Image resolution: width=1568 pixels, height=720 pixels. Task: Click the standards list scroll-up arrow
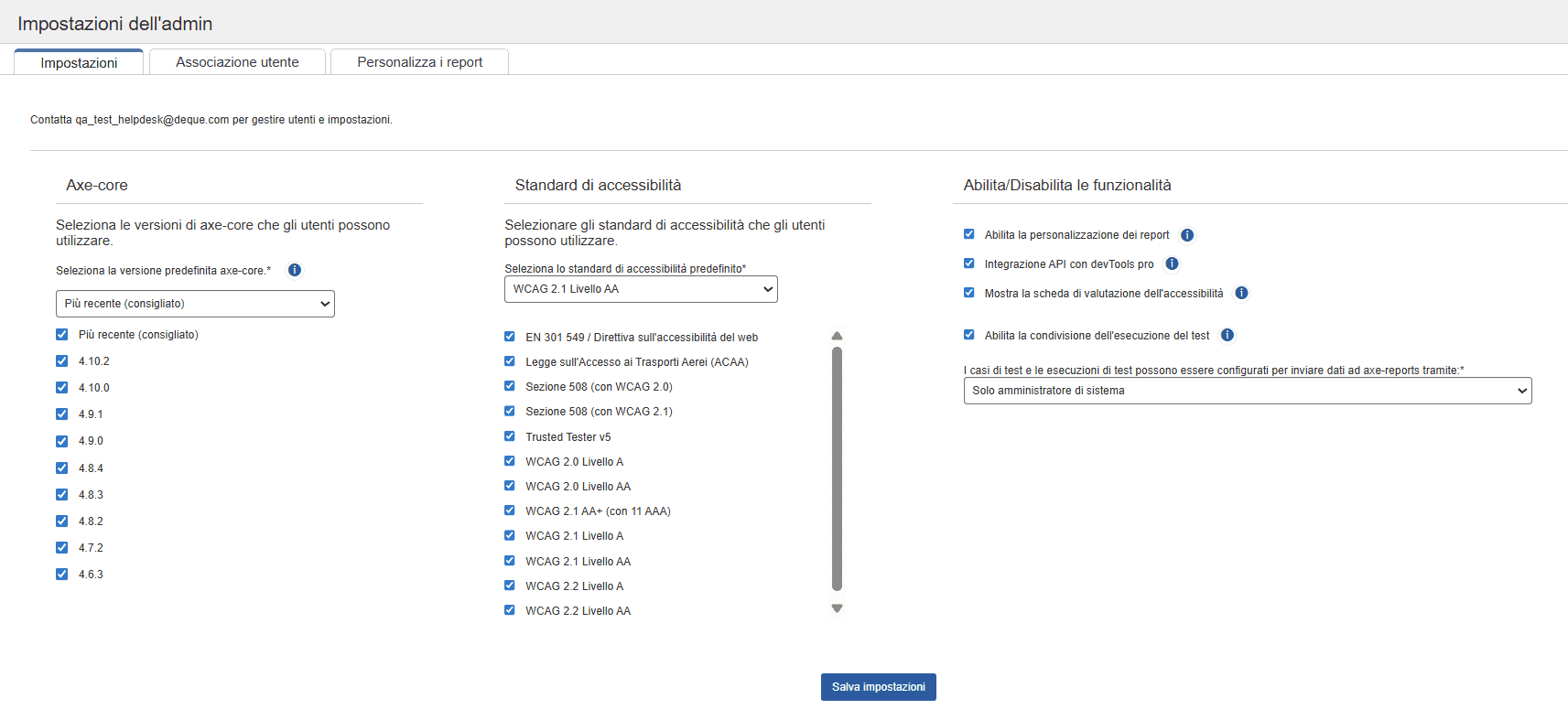[837, 336]
